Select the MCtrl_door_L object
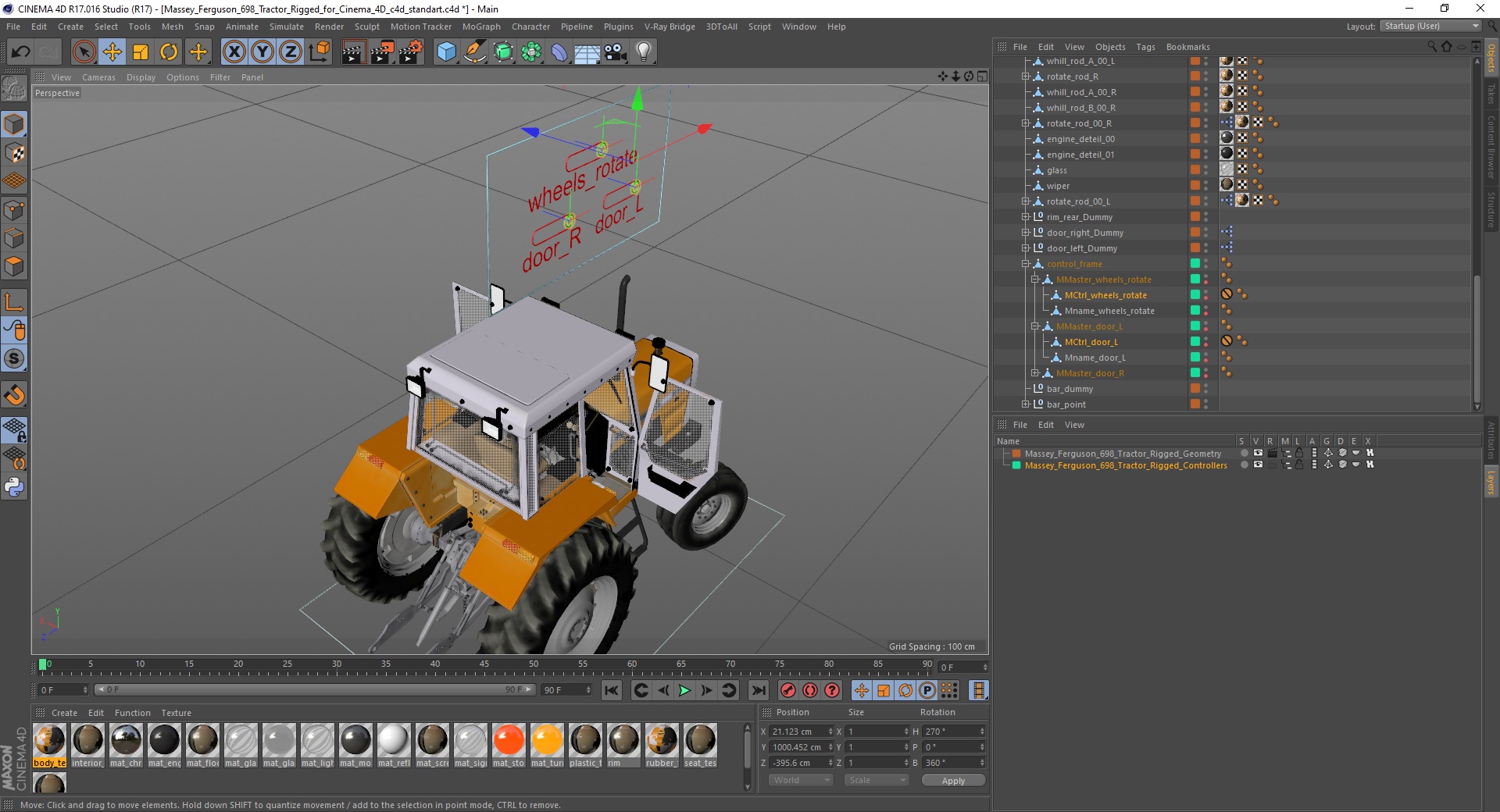Screen dimensions: 1500x812 point(1091,342)
